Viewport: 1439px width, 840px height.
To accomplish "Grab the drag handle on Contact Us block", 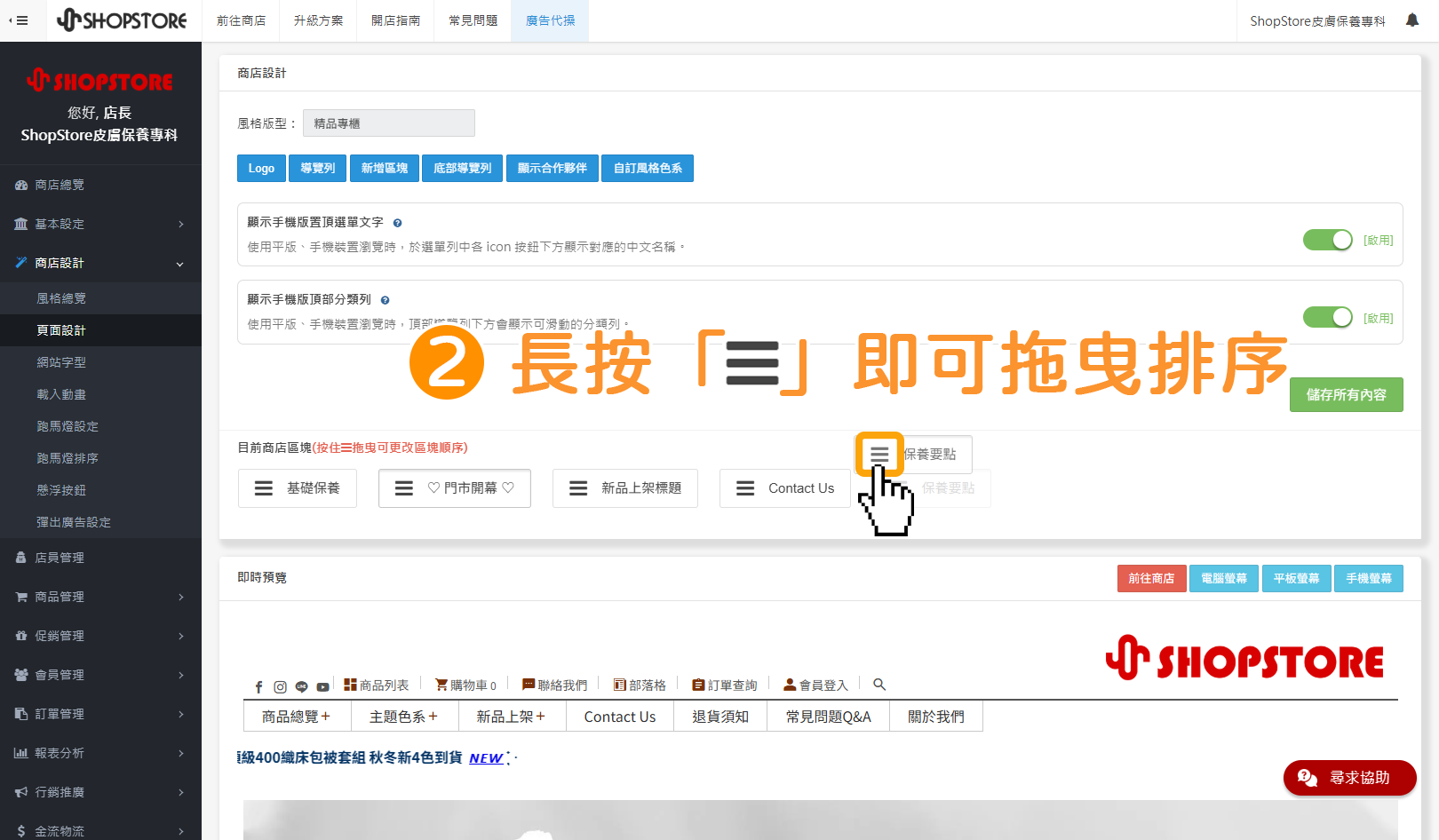I will pyautogui.click(x=745, y=488).
